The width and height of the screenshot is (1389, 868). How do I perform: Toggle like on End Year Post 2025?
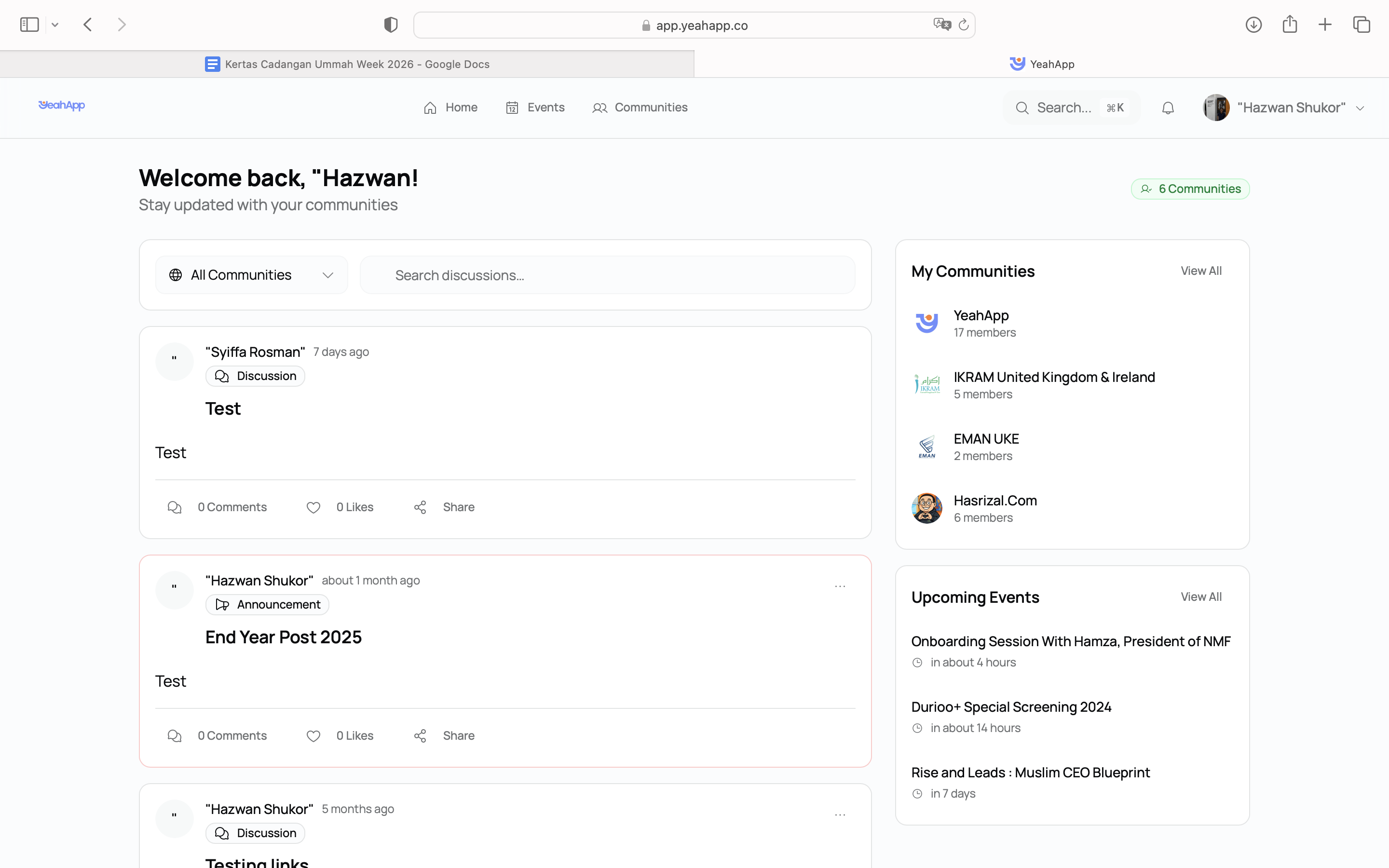tap(313, 735)
